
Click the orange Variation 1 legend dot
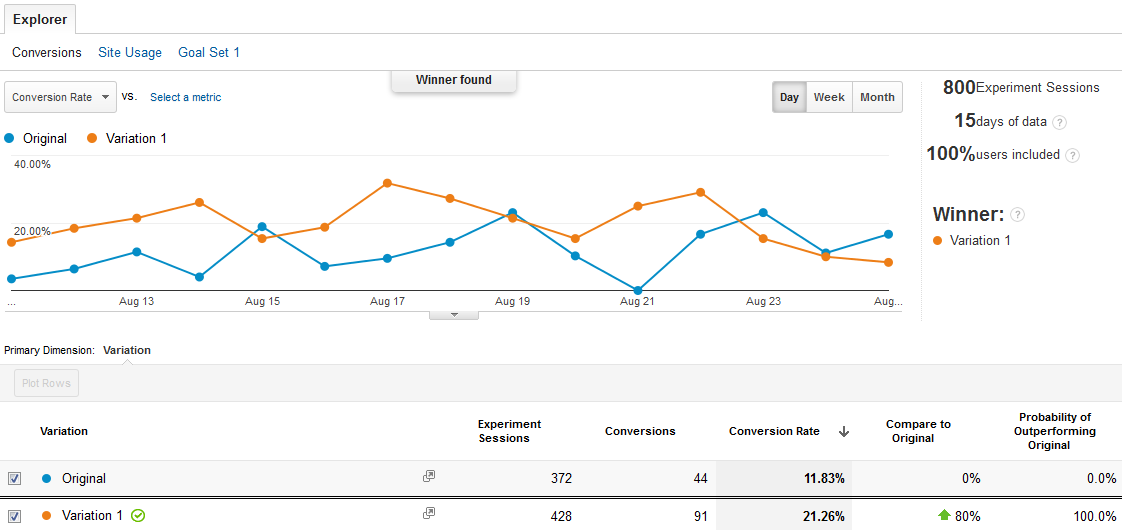click(x=93, y=138)
